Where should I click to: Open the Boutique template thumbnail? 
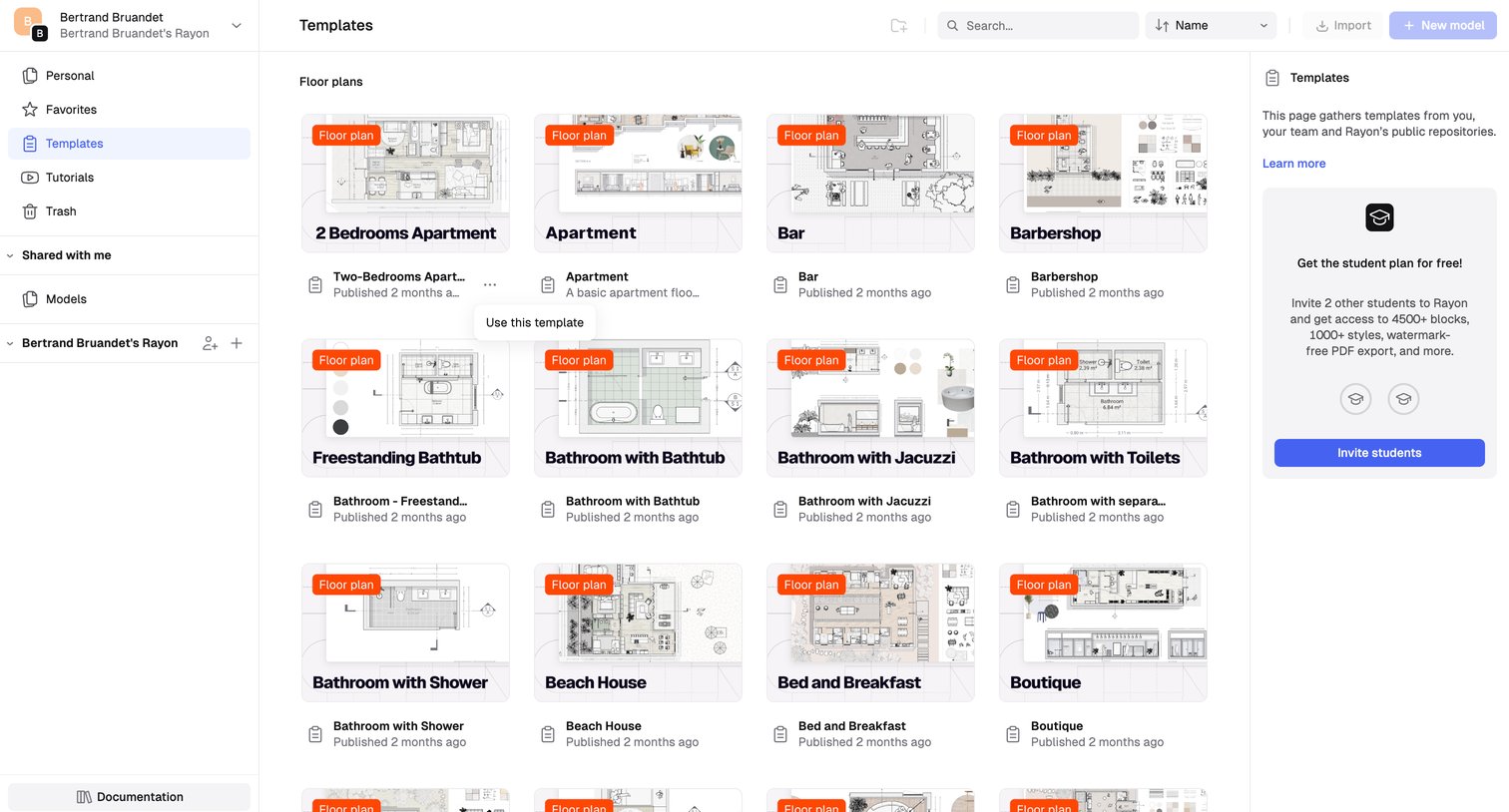coord(1103,632)
